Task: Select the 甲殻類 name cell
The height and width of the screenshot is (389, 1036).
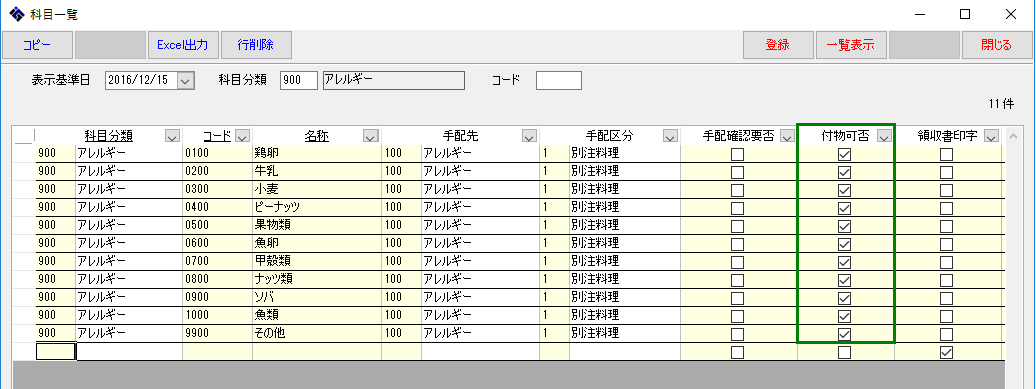Action: tap(316, 262)
